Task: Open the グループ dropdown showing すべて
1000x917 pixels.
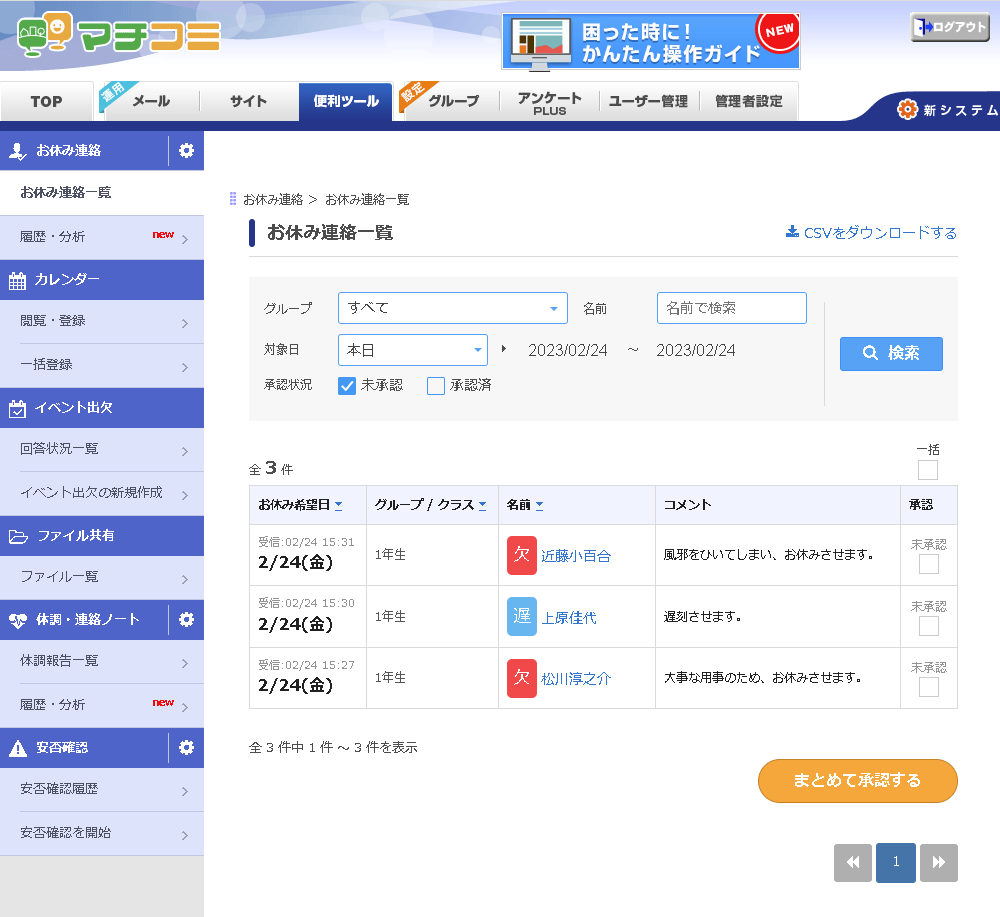Action: tap(453, 308)
